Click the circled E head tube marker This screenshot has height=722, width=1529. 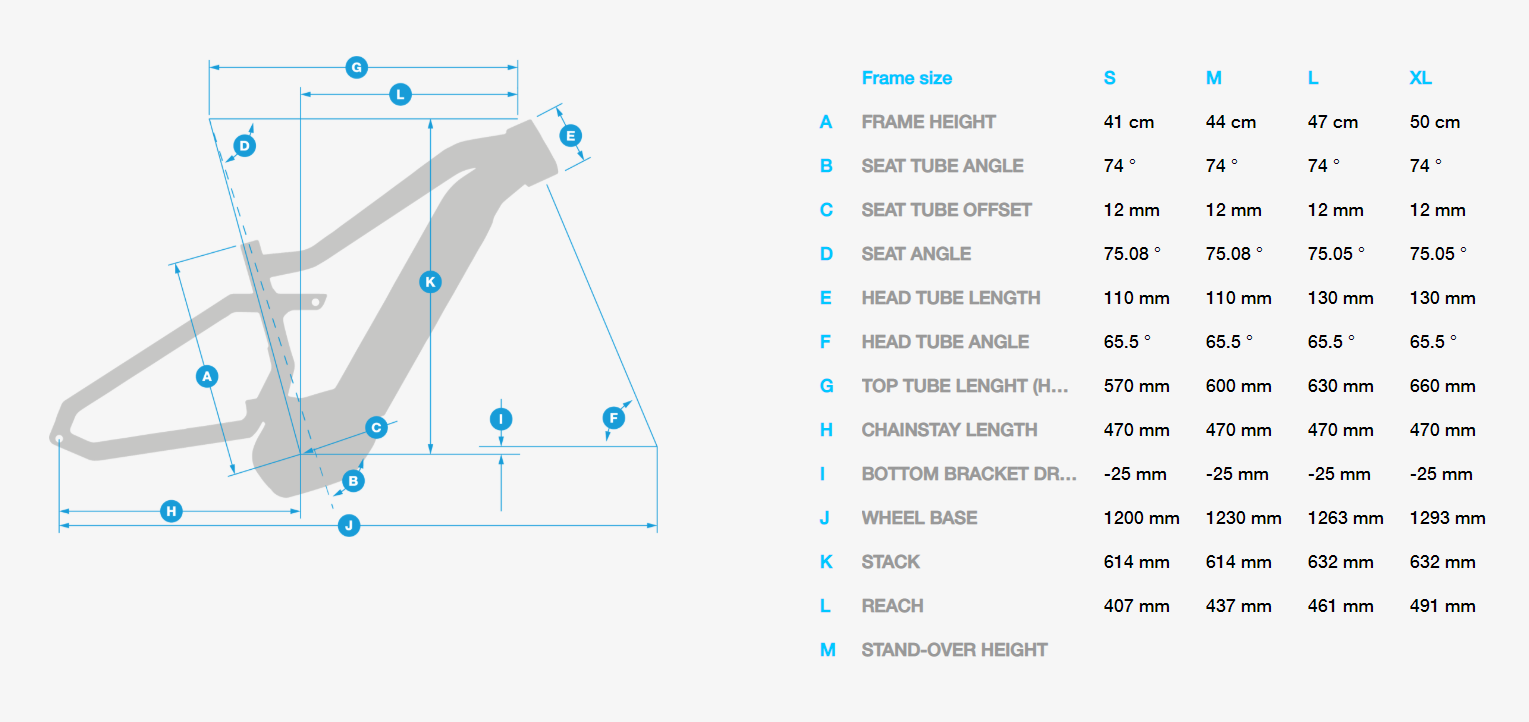(570, 135)
